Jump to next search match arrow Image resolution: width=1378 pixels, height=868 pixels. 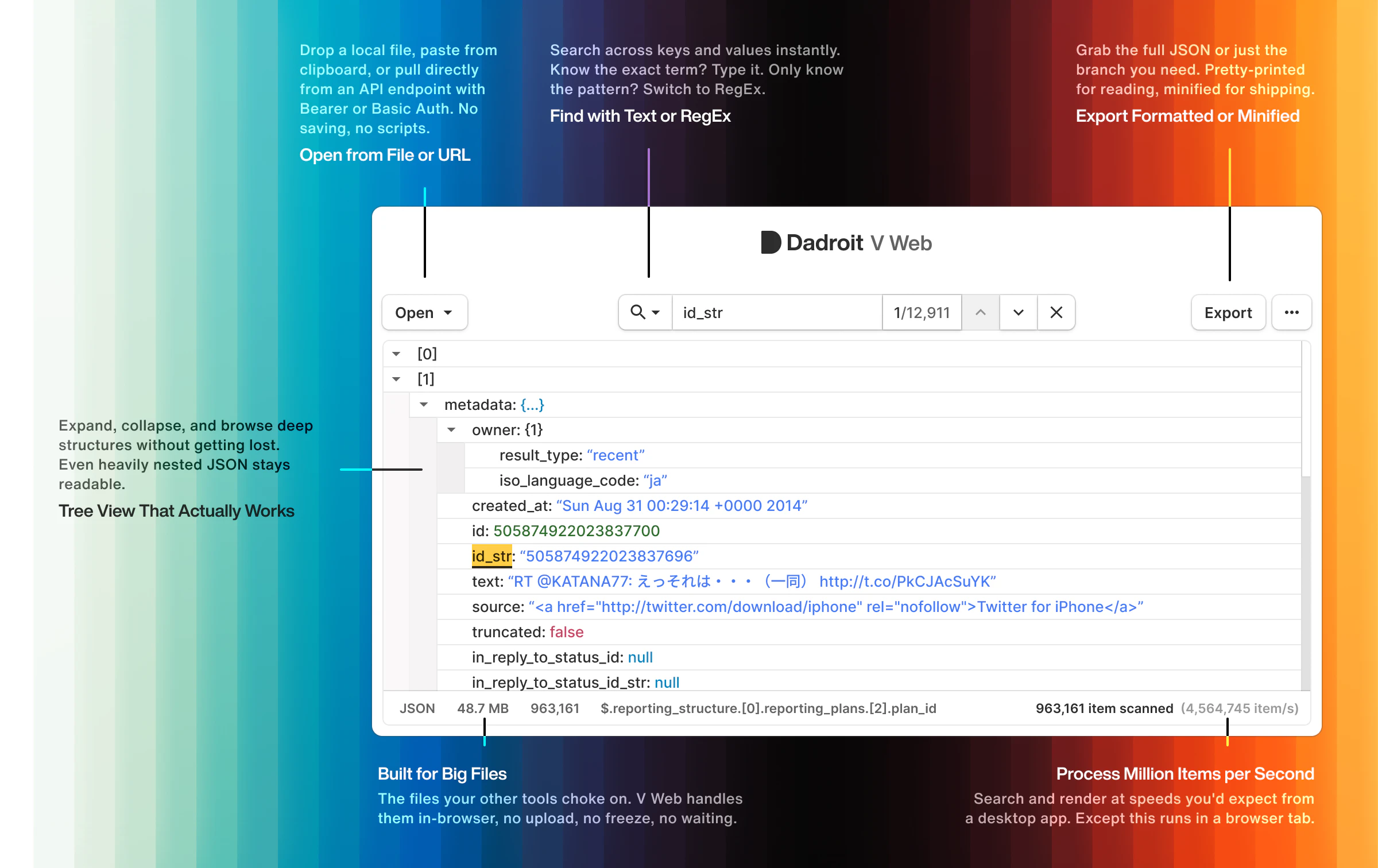tap(1018, 312)
